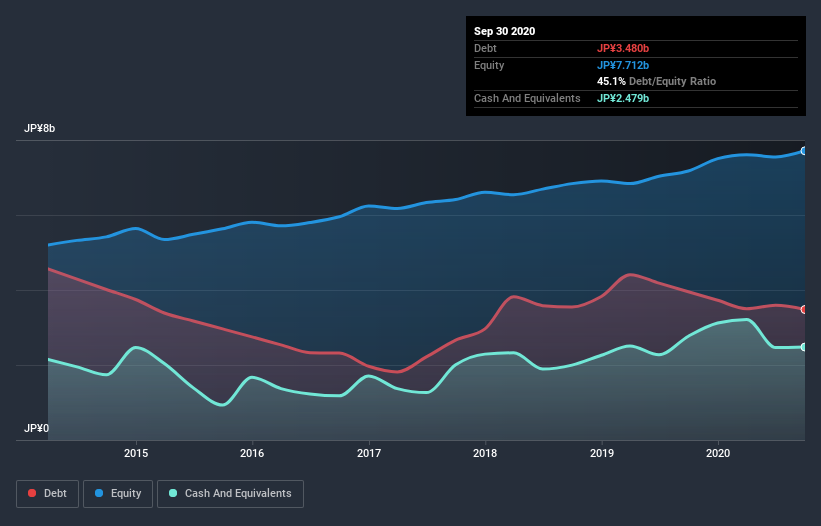Click the 2018 x-axis label
This screenshot has height=526, width=821.
tap(485, 453)
